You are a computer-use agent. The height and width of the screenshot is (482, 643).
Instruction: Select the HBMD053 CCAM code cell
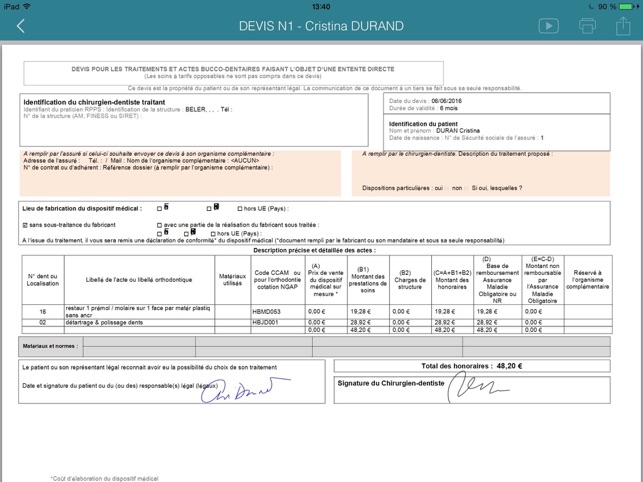click(x=278, y=312)
